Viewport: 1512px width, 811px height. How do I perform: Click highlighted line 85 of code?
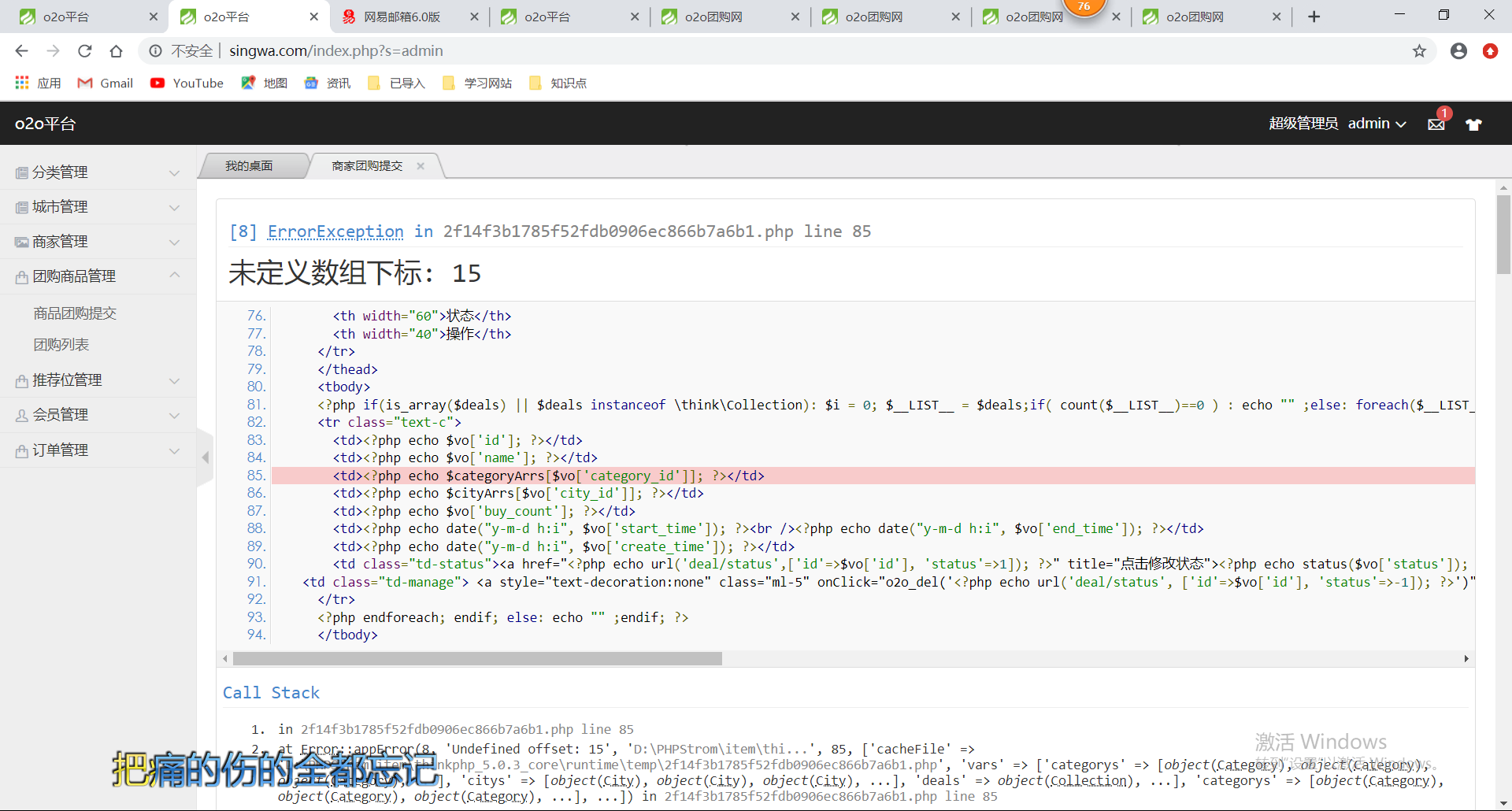pyautogui.click(x=873, y=476)
